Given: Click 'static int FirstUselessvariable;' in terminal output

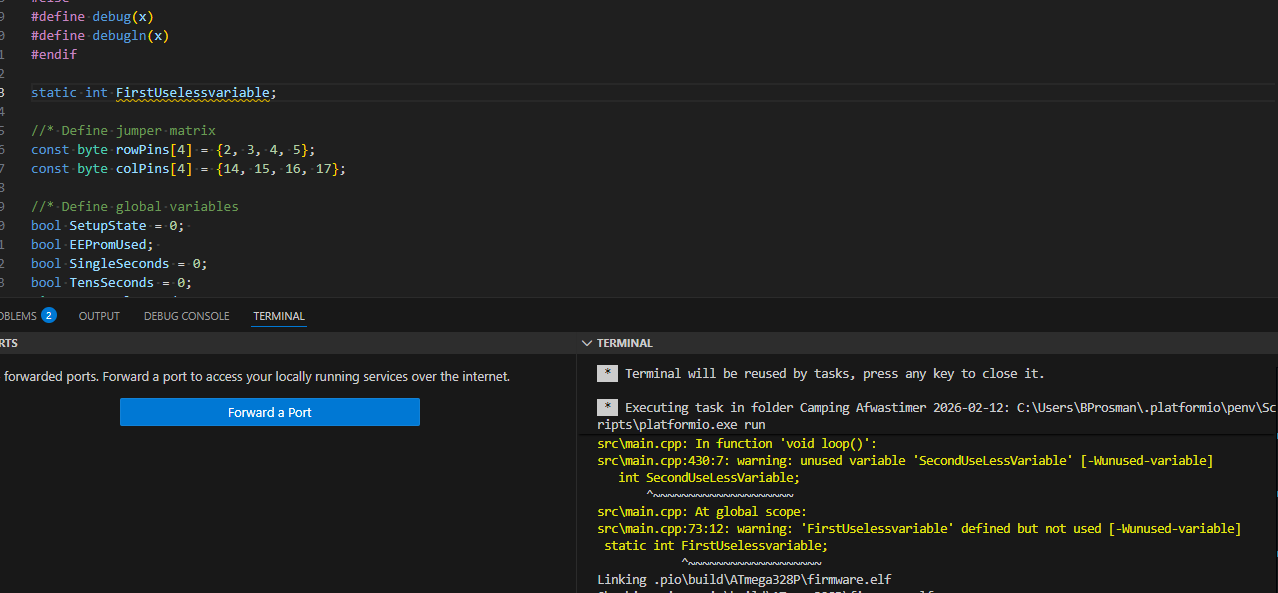Looking at the screenshot, I should pyautogui.click(x=716, y=545).
